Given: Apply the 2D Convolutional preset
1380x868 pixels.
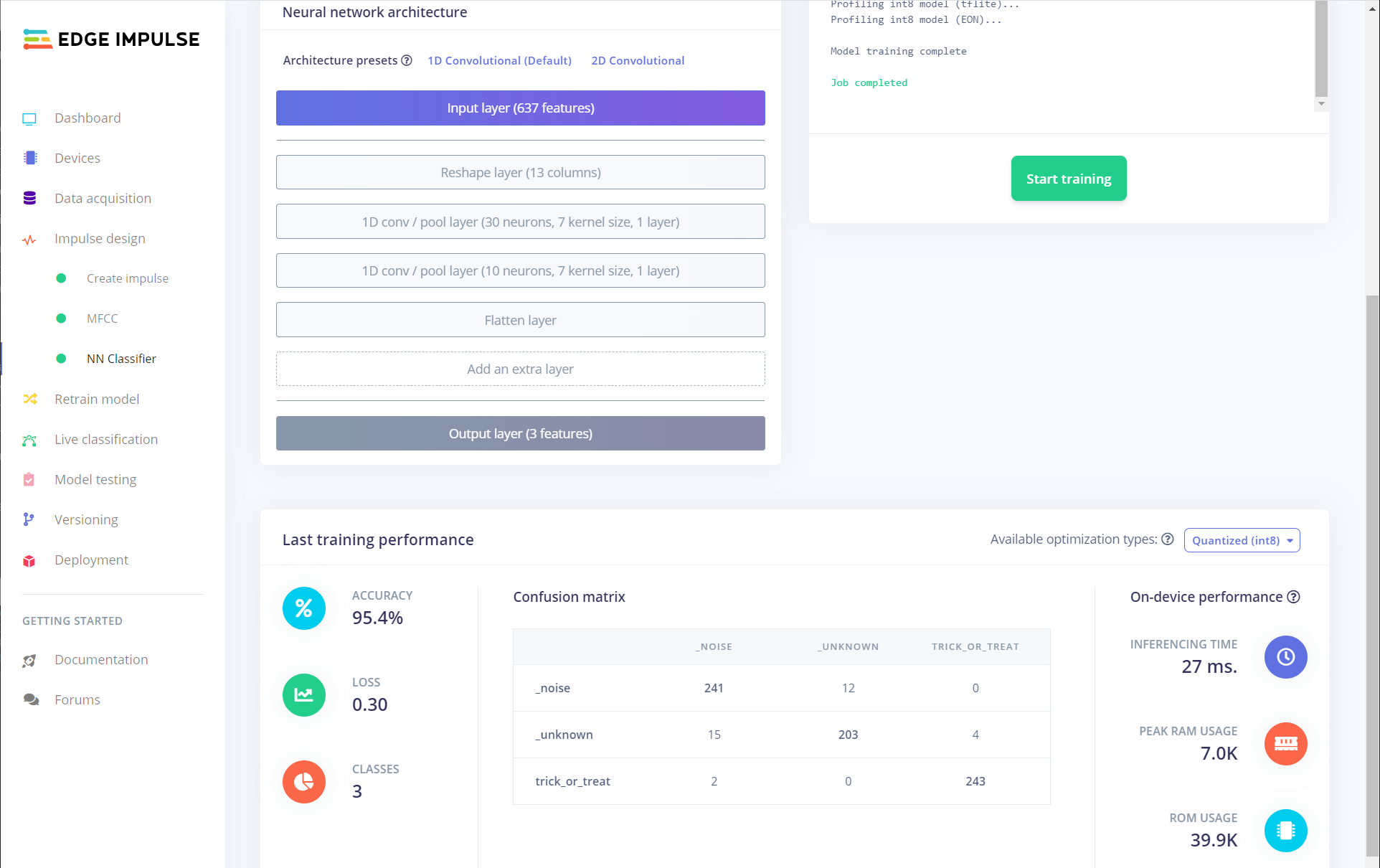Looking at the screenshot, I should click(x=637, y=60).
